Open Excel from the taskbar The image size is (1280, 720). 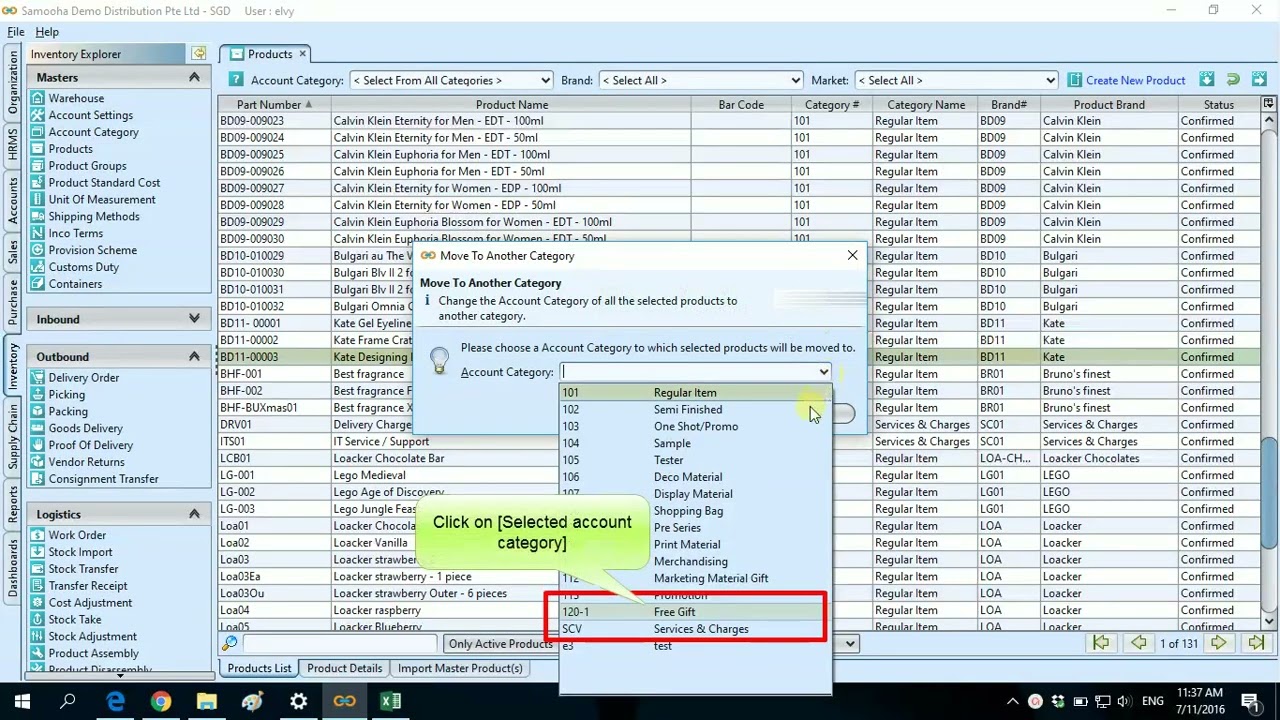[x=390, y=701]
